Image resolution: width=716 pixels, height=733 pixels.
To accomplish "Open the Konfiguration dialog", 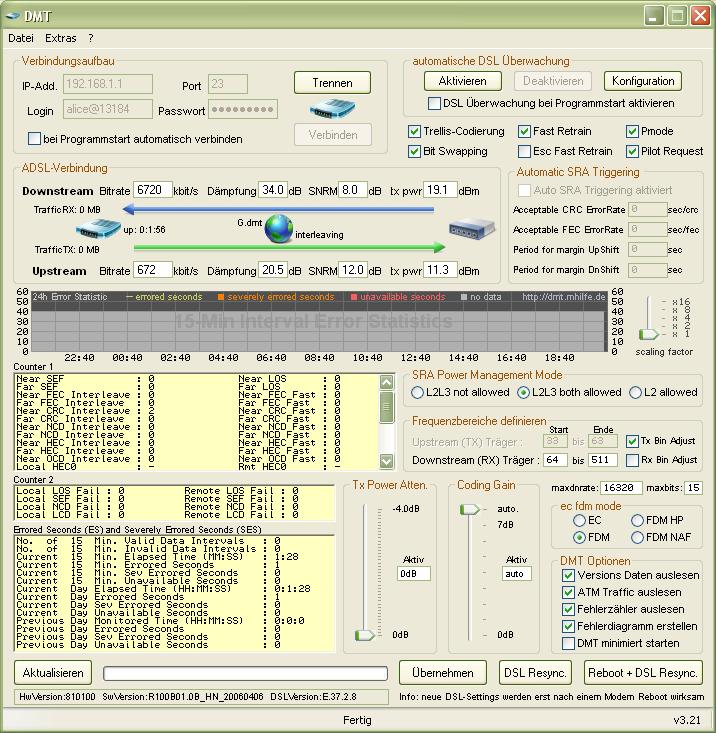I will [x=643, y=81].
